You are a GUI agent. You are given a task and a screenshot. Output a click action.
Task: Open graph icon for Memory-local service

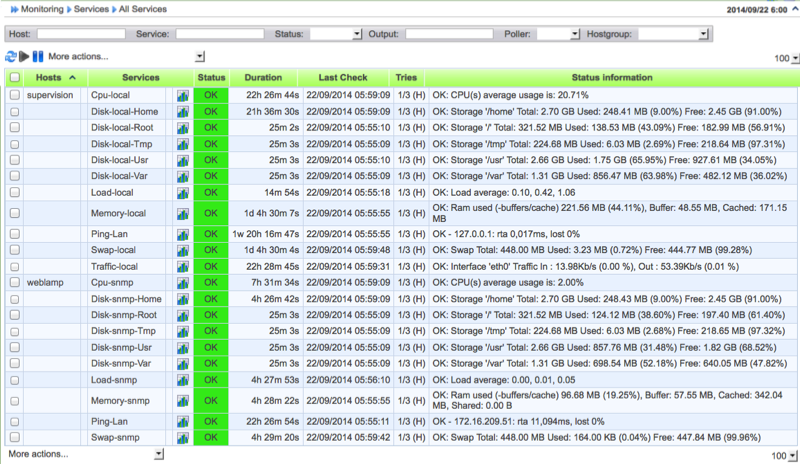[183, 213]
